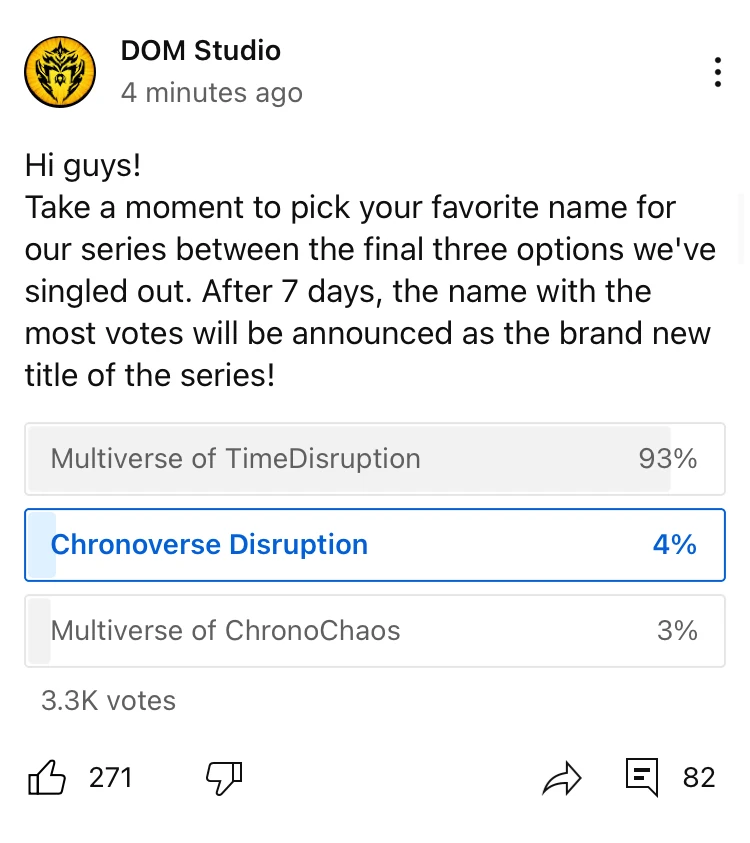Select the Chronoverse Disruption poll option
Viewport: 750px width, 843px height.
209,545
